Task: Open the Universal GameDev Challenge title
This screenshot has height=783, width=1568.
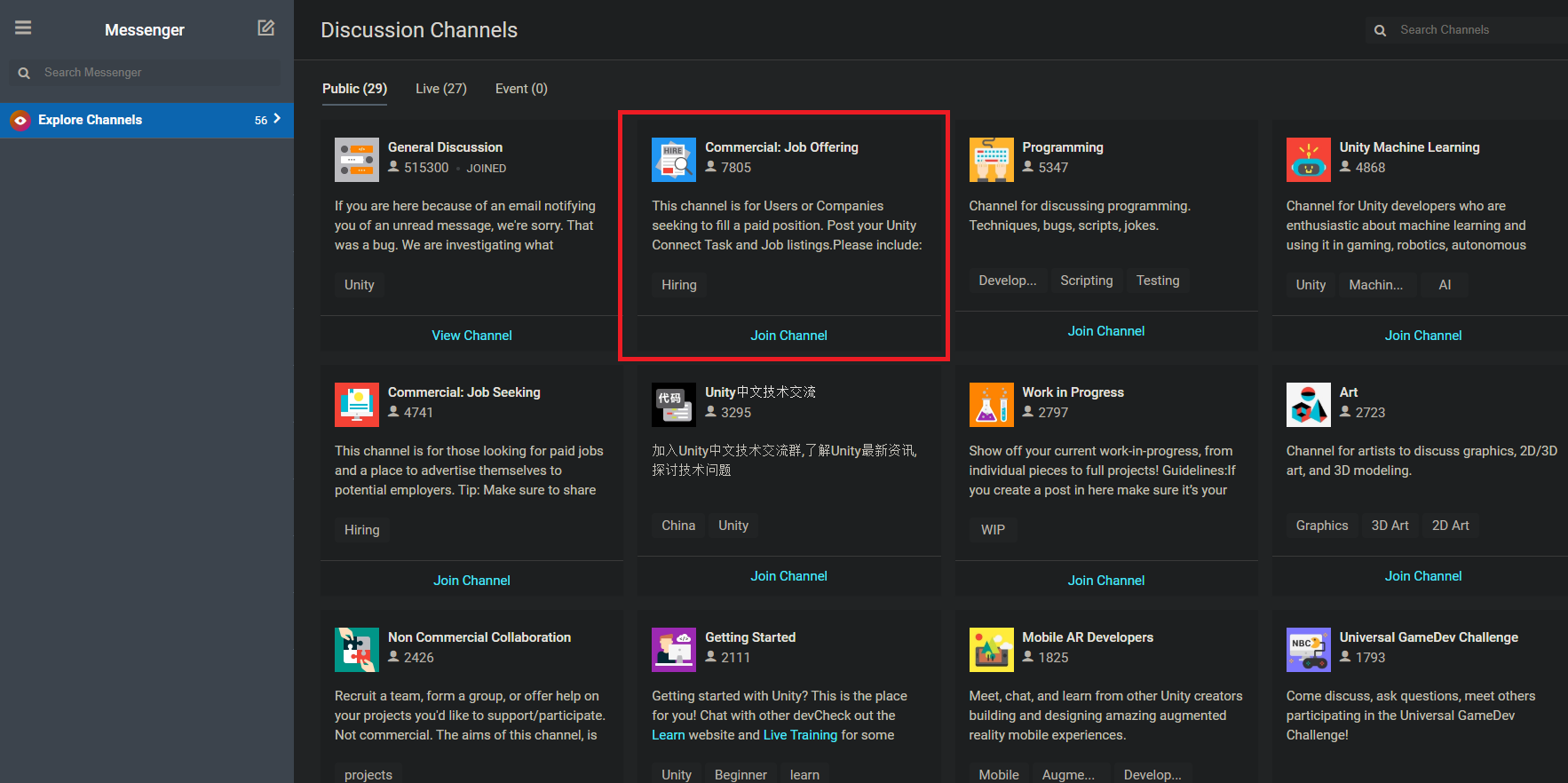Action: [1429, 637]
